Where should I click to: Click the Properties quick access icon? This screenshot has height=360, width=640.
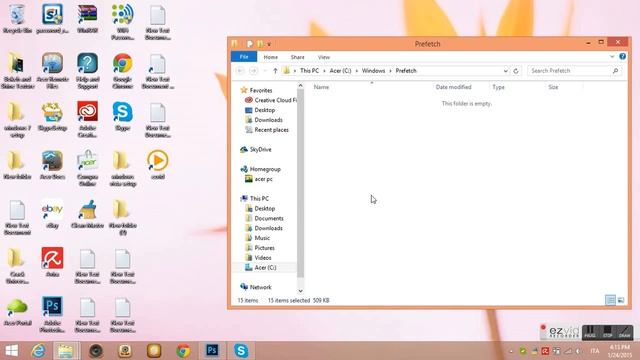click(x=249, y=44)
